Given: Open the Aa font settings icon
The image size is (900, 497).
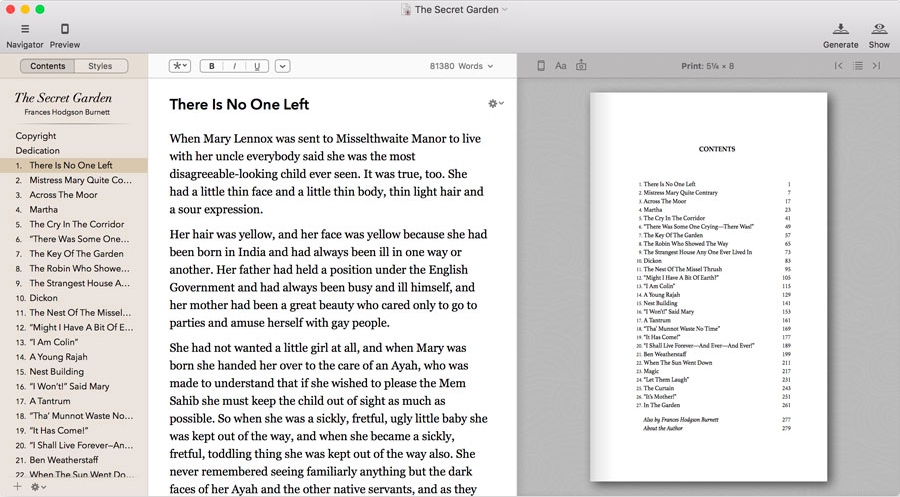Looking at the screenshot, I should (x=561, y=66).
